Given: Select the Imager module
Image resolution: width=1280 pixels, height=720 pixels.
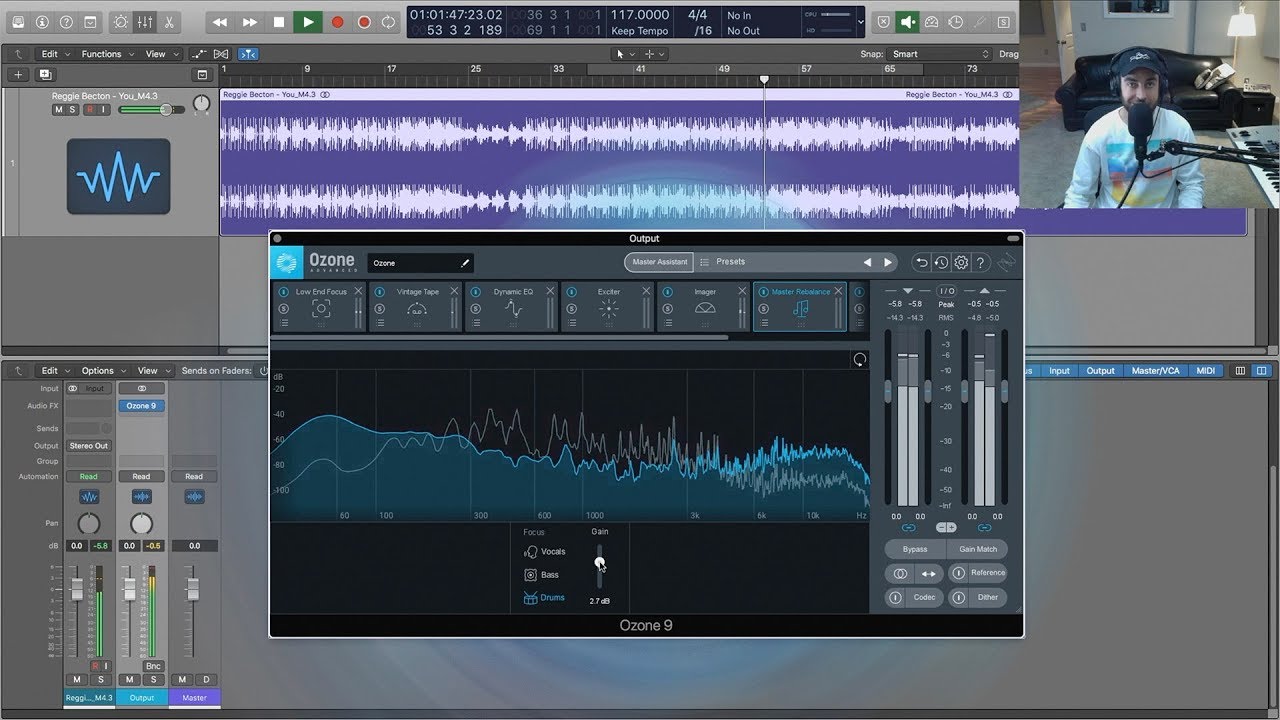Looking at the screenshot, I should (705, 306).
